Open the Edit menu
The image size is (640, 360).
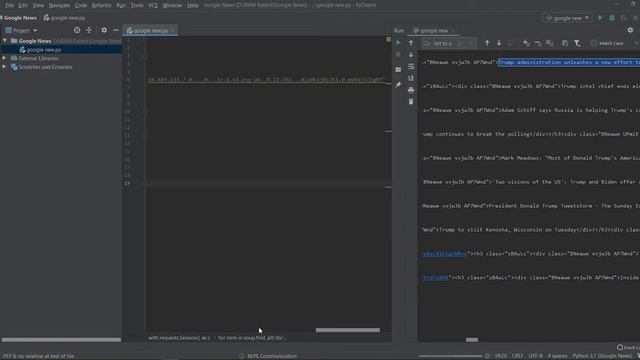pos(23,5)
